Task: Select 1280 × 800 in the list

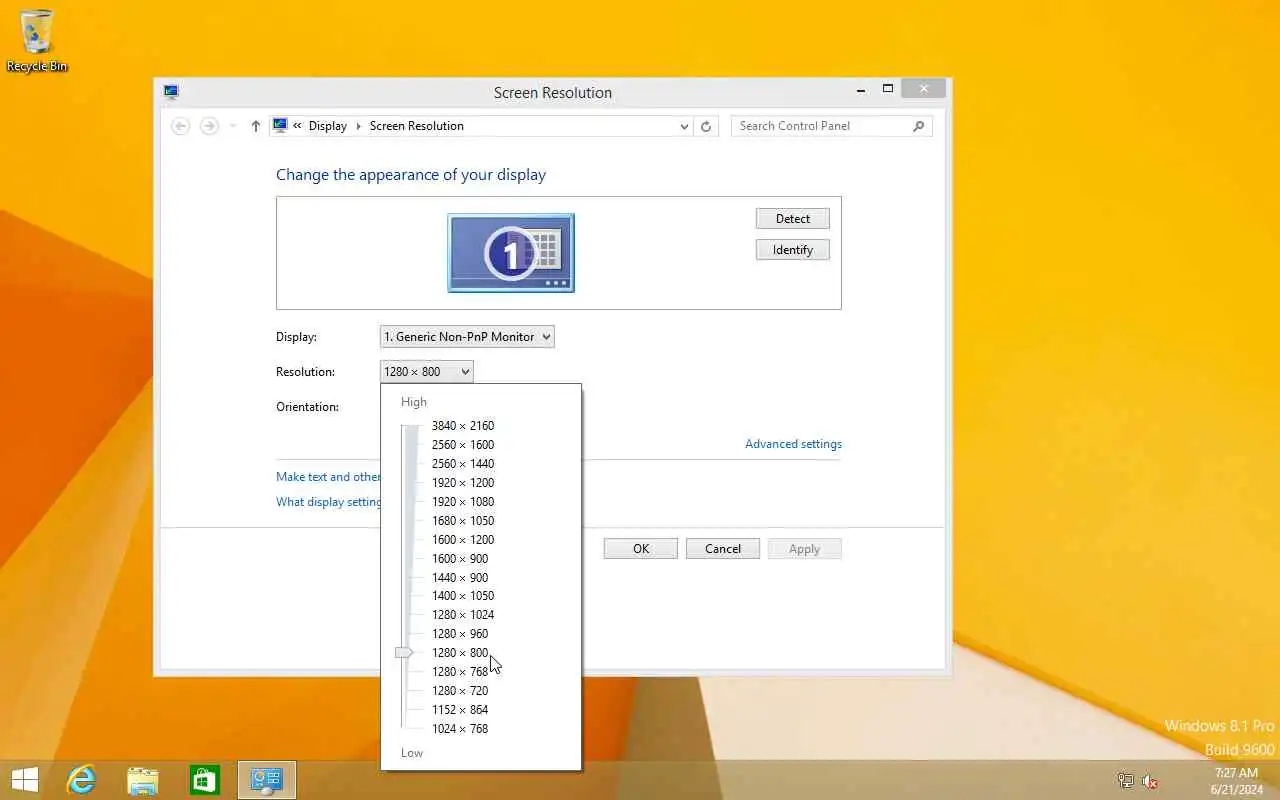Action: (x=460, y=653)
